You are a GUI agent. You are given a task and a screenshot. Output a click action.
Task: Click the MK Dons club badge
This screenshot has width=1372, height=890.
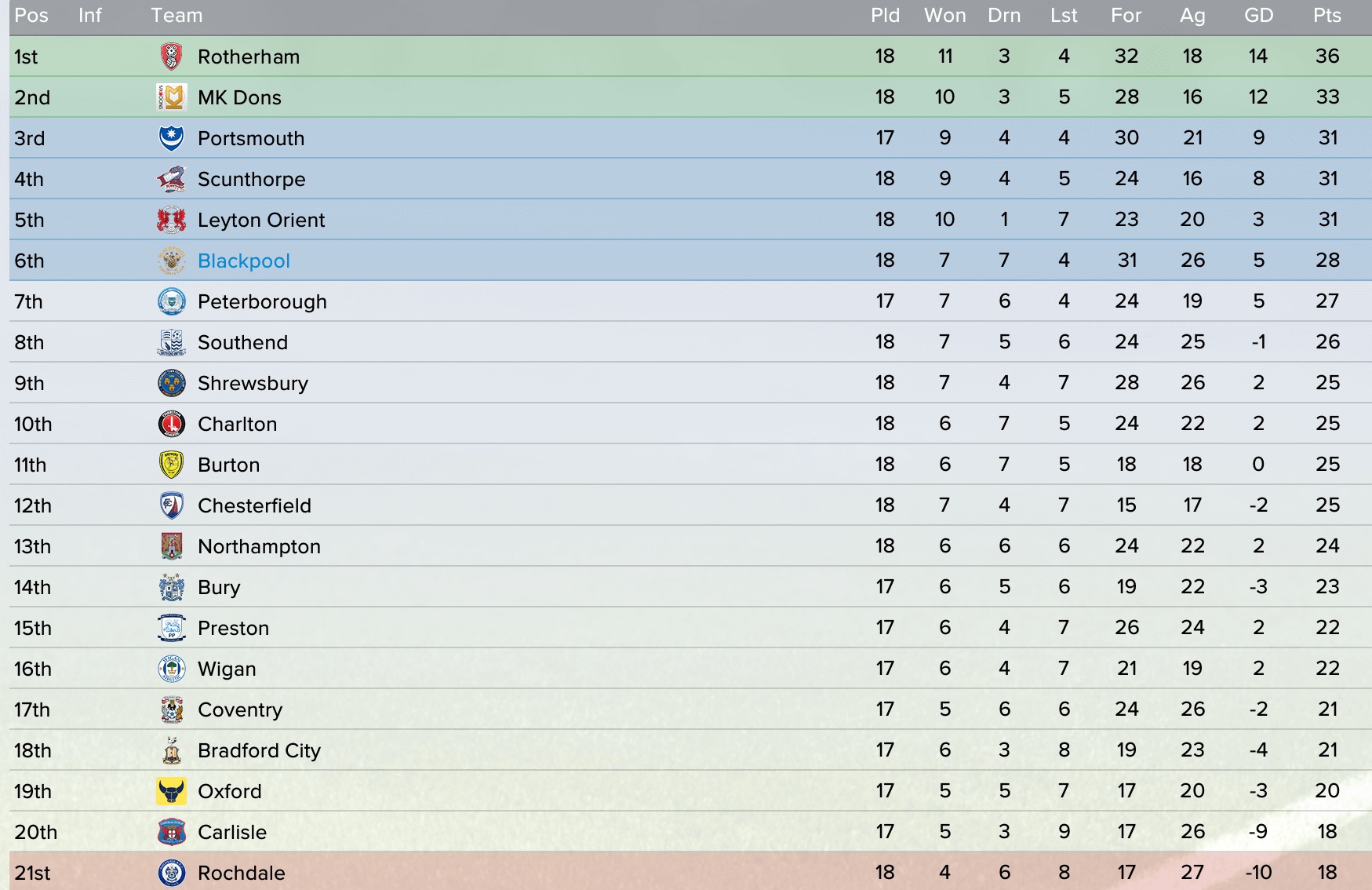click(x=171, y=97)
